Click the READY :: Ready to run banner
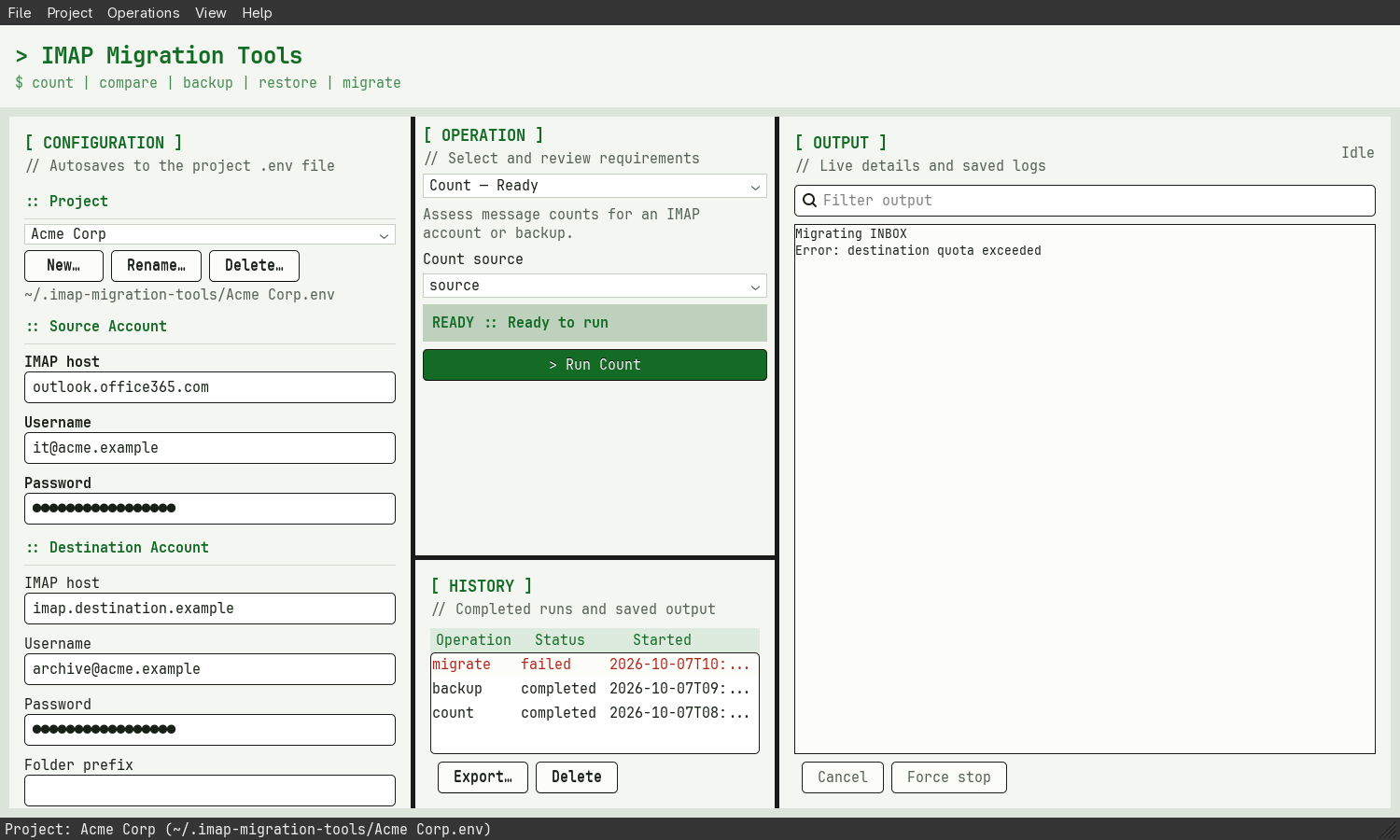Viewport: 1400px width, 840px height. pos(595,323)
